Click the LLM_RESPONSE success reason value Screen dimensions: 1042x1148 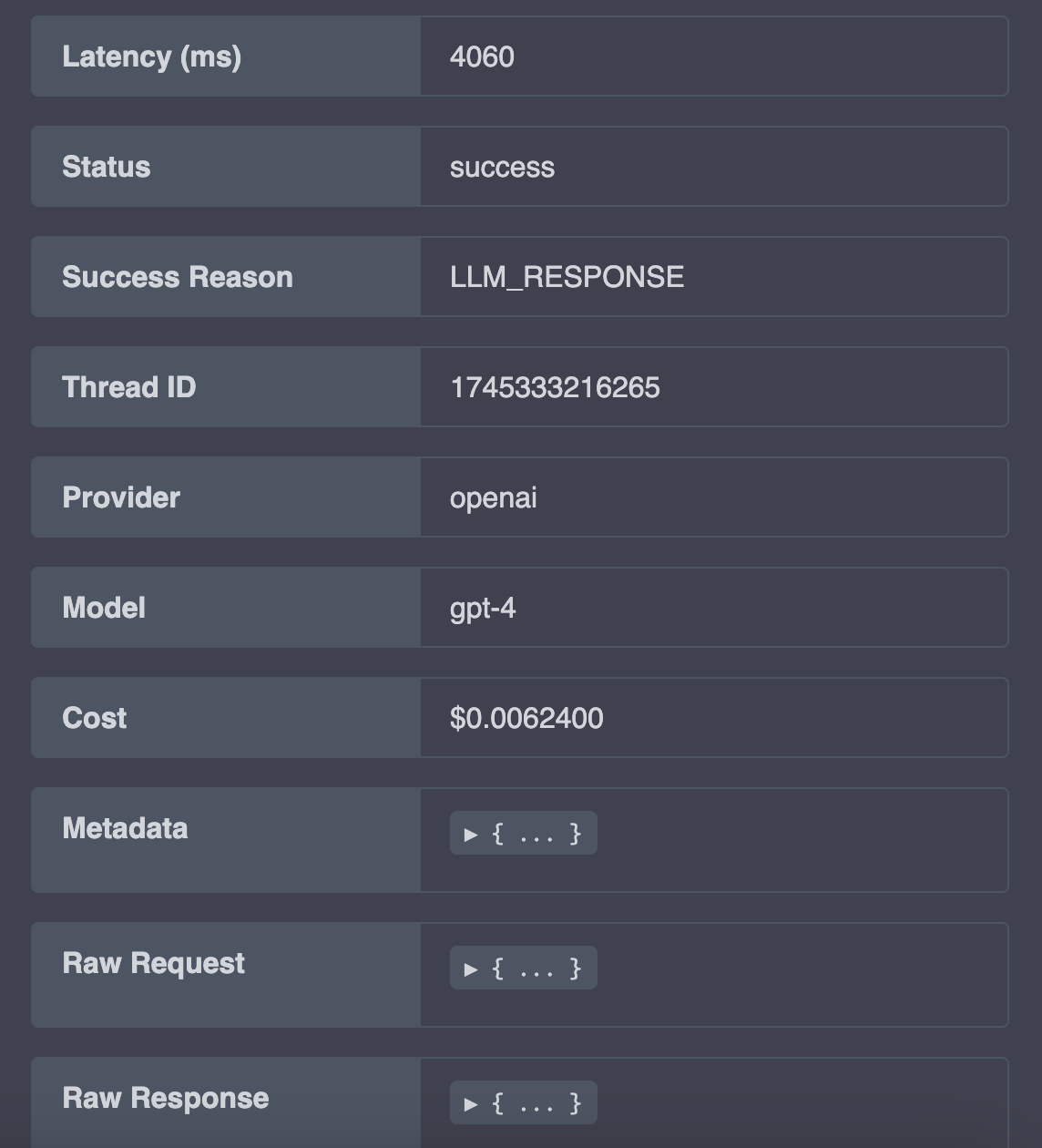567,277
